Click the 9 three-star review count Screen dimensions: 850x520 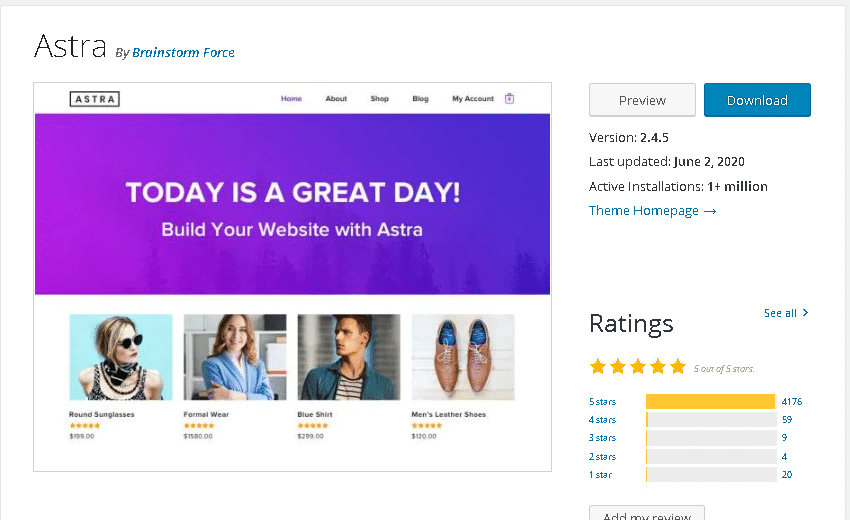tap(784, 438)
